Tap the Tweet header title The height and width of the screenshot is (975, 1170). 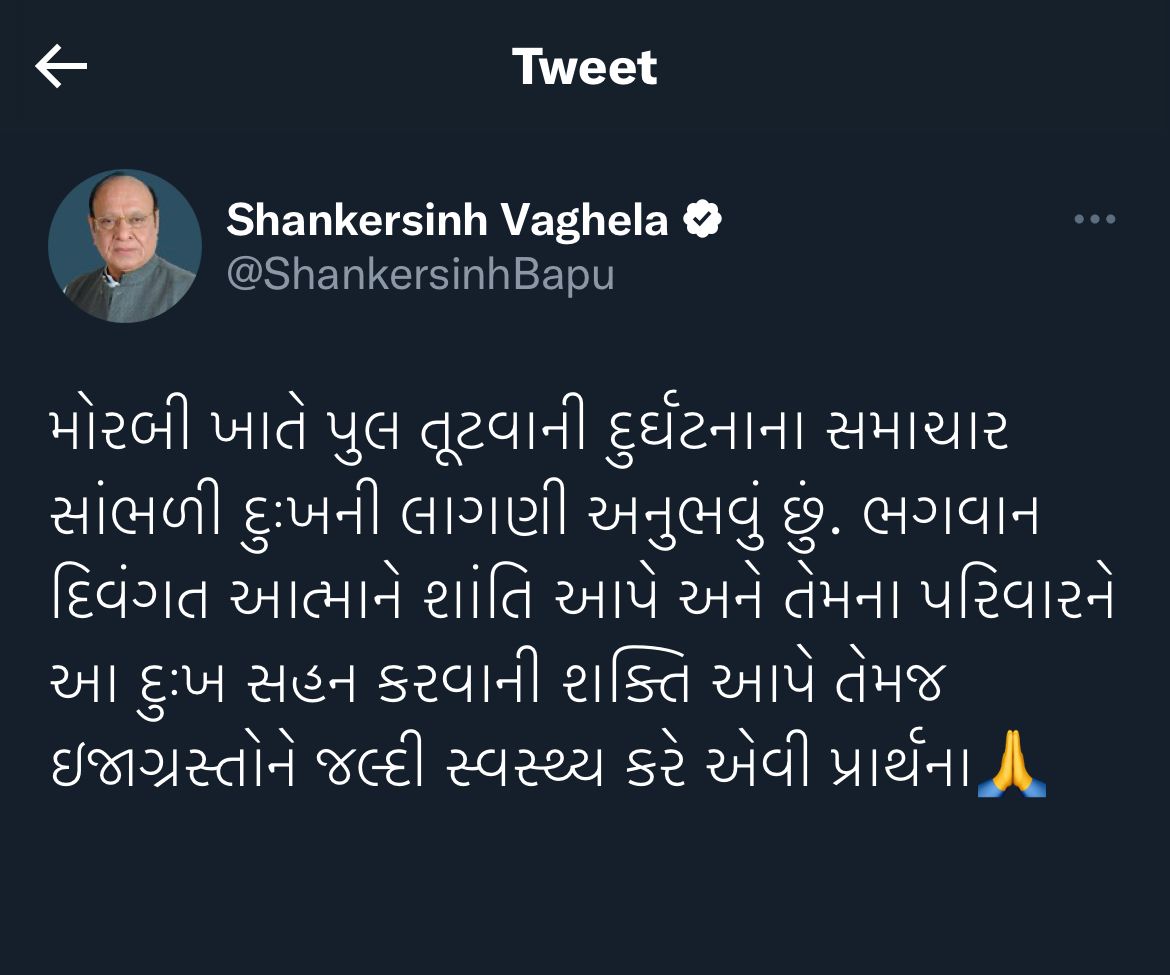[584, 67]
